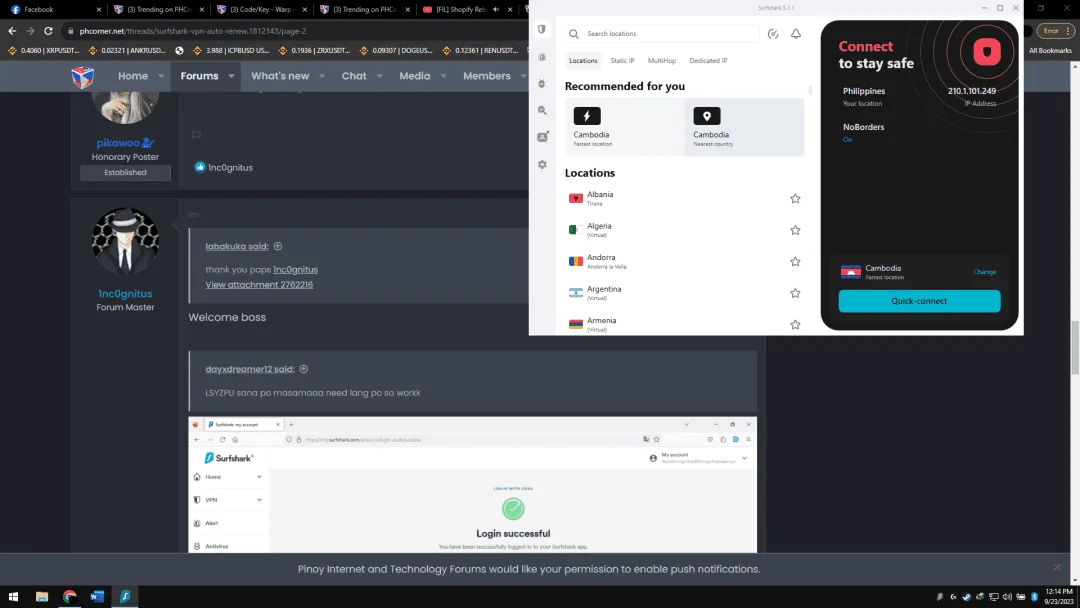The width and height of the screenshot is (1080, 608).
Task: Dismiss the push notification banner
Action: tap(1057, 567)
